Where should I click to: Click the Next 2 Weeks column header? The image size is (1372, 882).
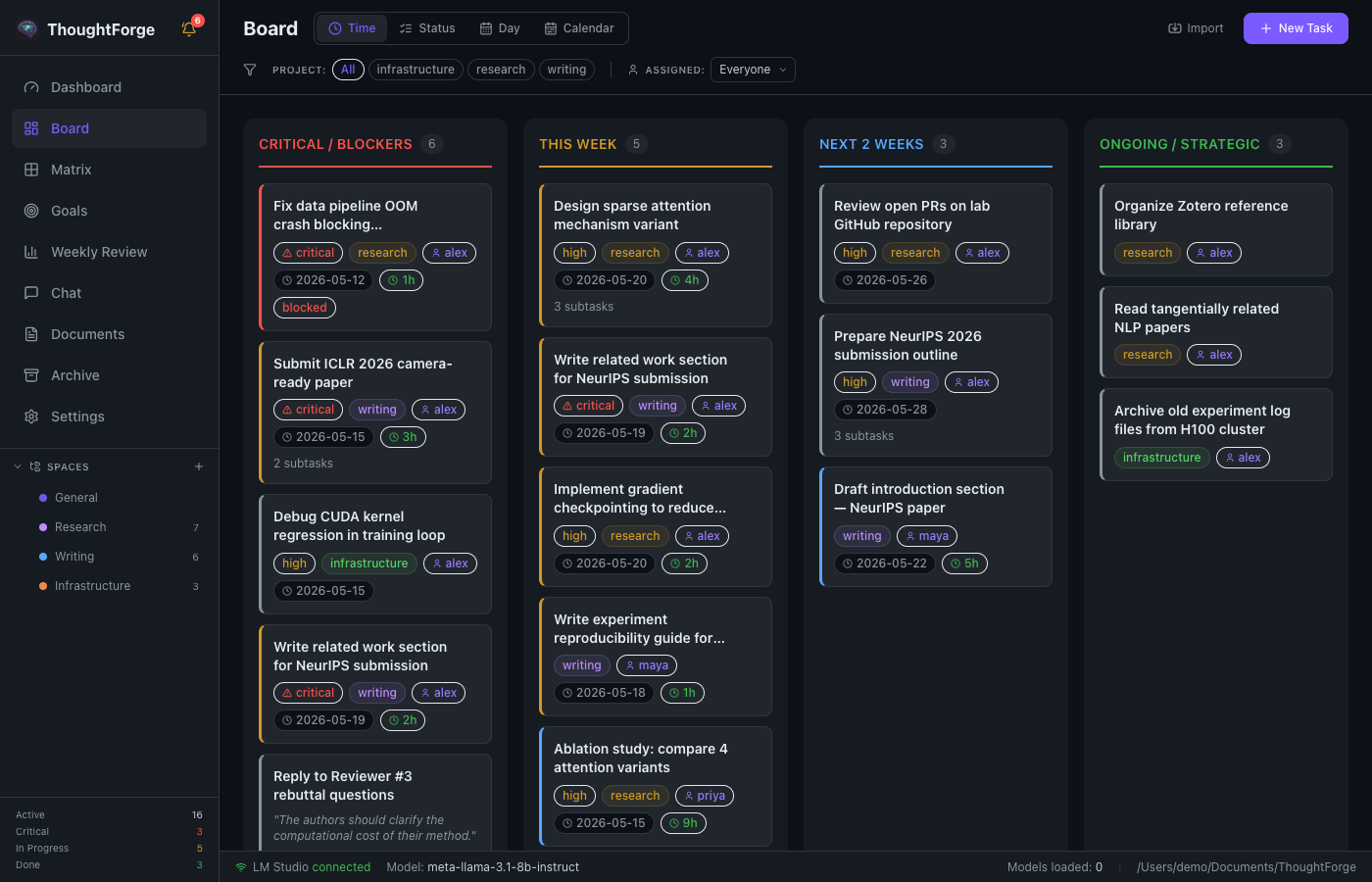[871, 144]
